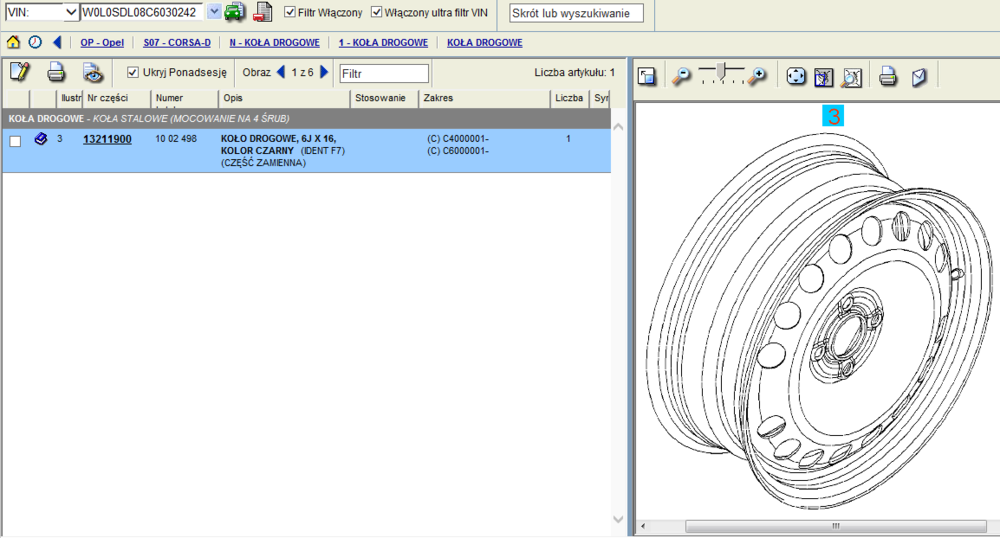Go to the home page icon
This screenshot has width=1000, height=538.
pyautogui.click(x=13, y=43)
